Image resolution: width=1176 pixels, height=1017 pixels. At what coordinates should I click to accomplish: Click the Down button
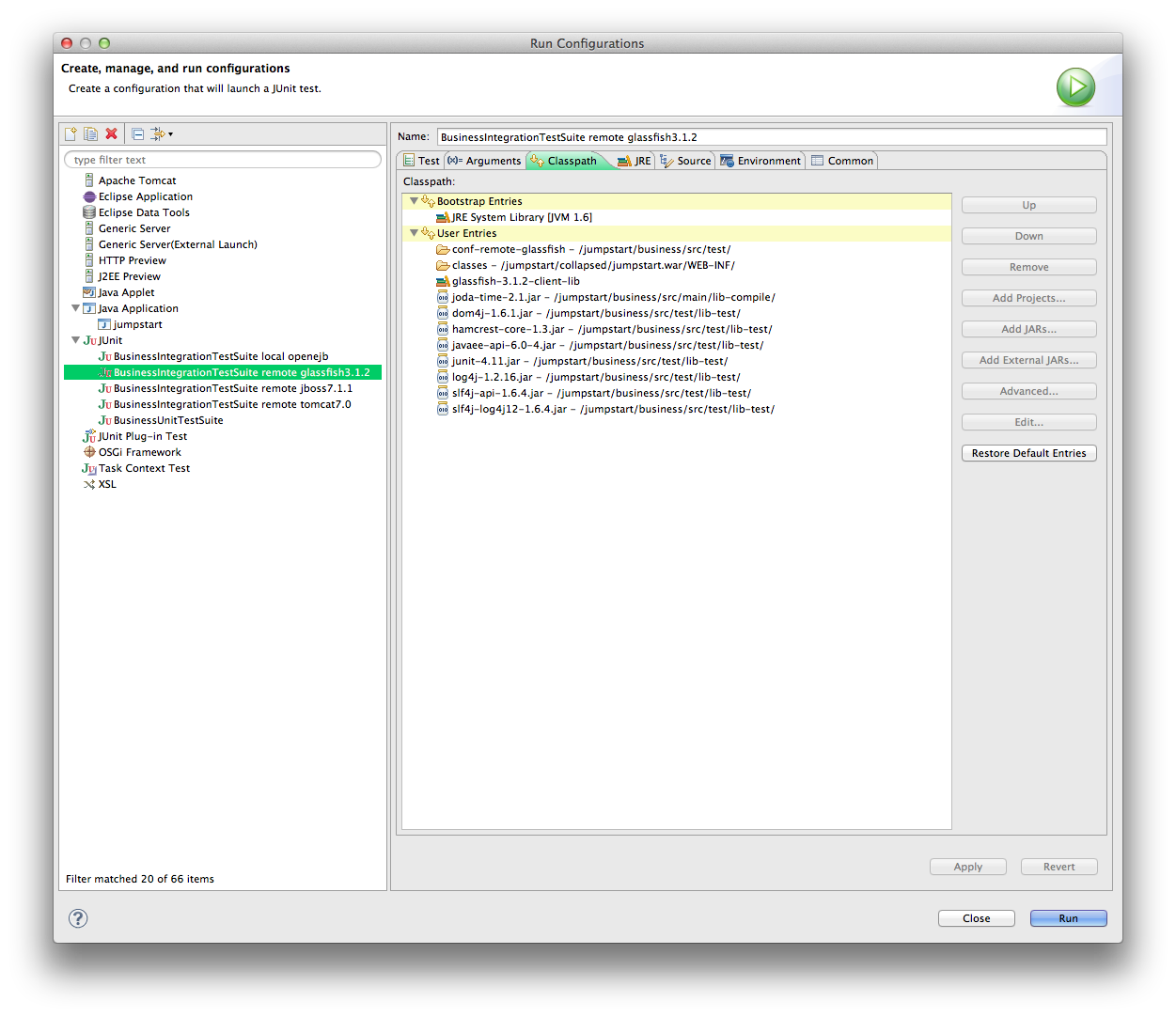[x=1028, y=236]
